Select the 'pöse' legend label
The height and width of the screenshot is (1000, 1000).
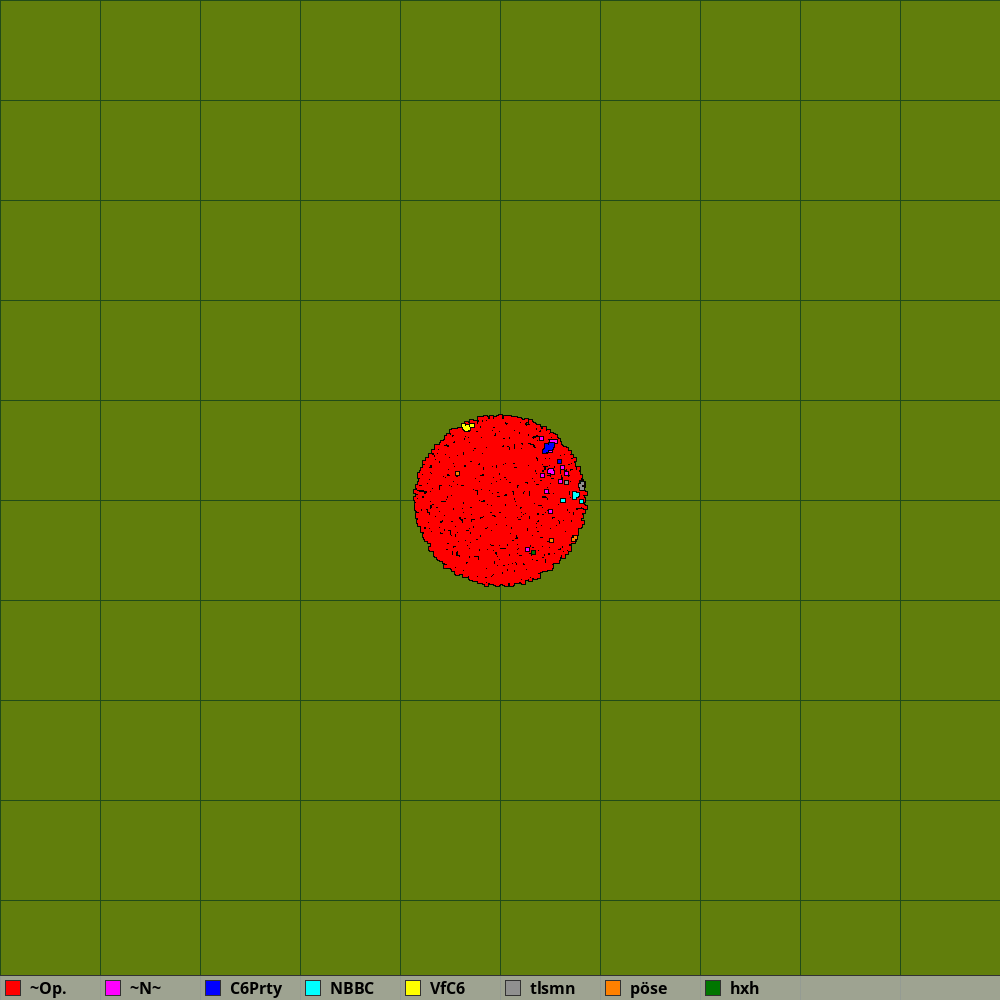(x=648, y=988)
